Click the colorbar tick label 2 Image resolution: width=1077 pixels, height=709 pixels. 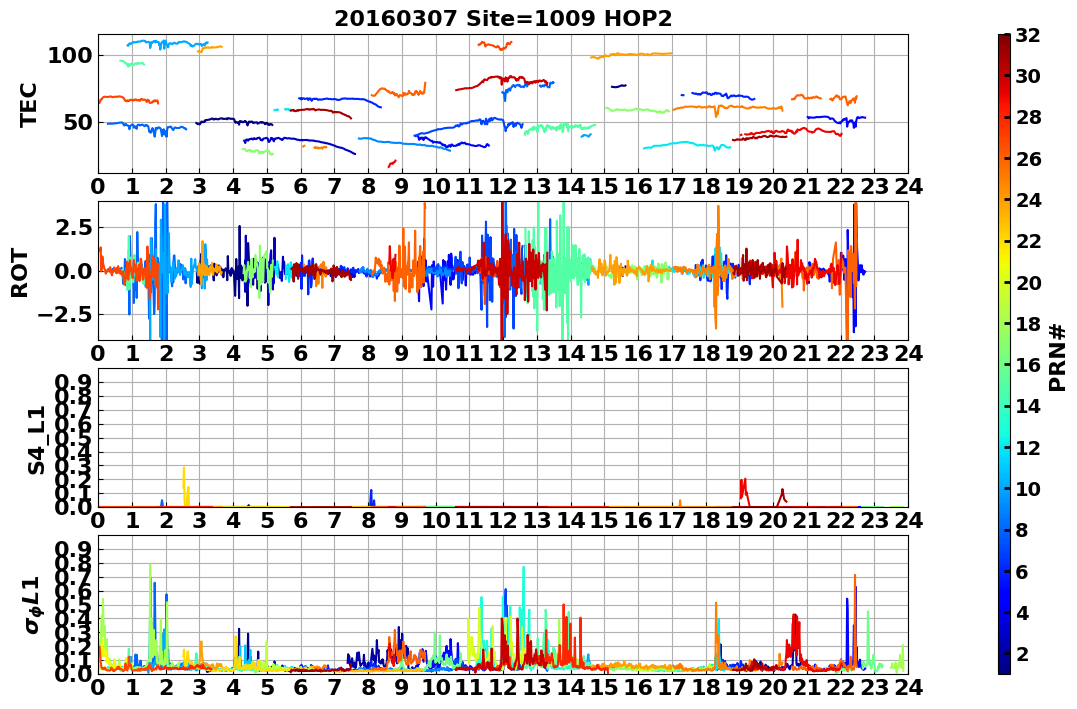(x=1022, y=653)
